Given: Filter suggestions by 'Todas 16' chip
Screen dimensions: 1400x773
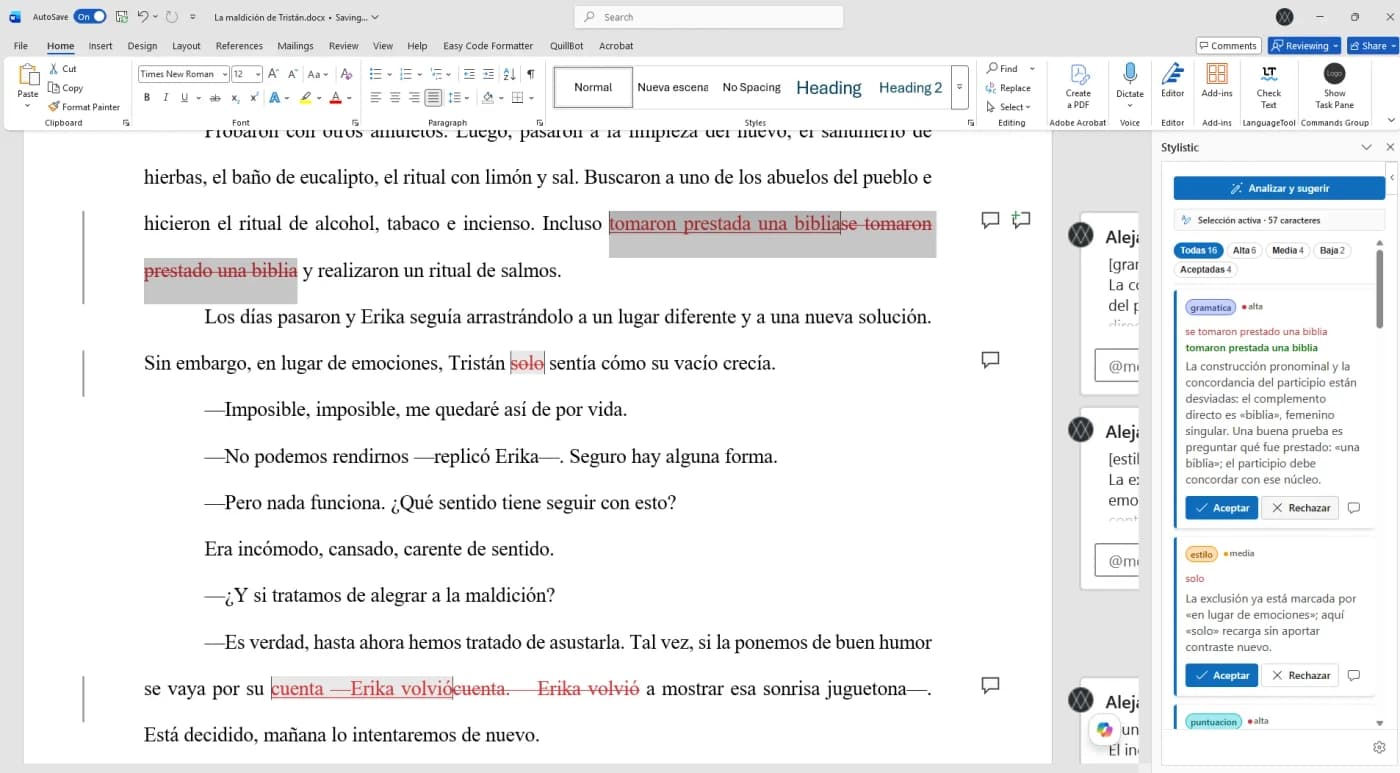Looking at the screenshot, I should [1198, 251].
